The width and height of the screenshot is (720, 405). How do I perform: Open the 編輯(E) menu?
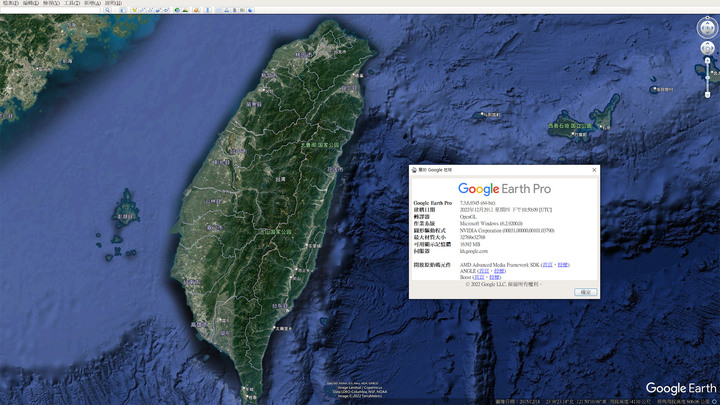[x=31, y=3]
